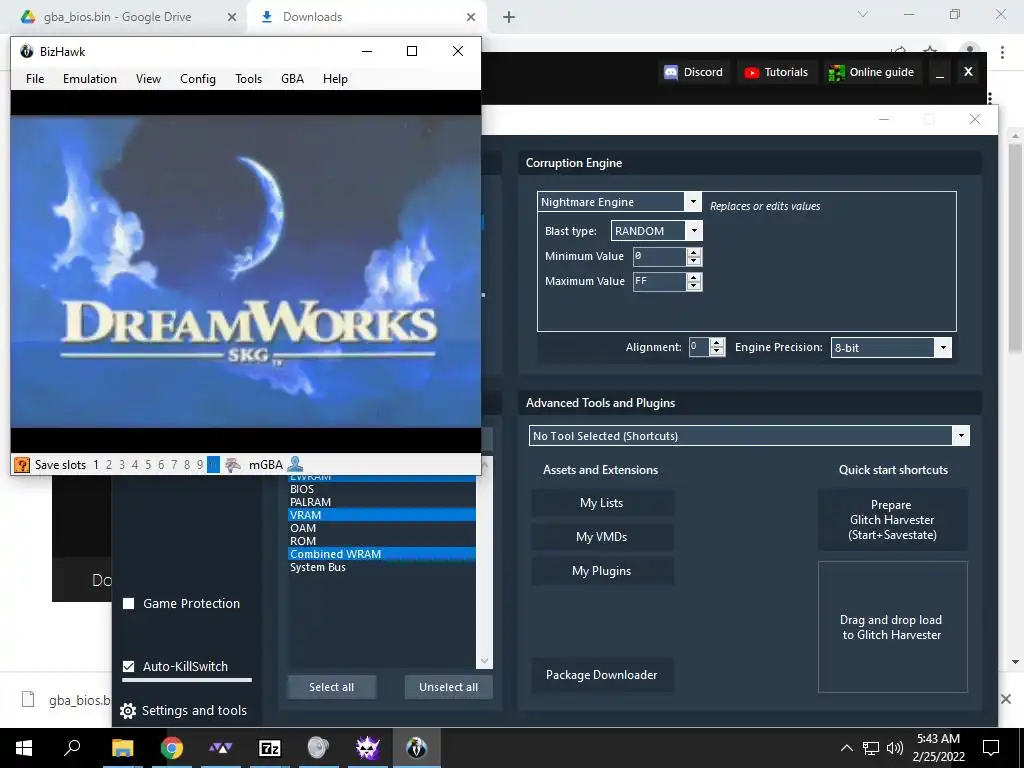The width and height of the screenshot is (1024, 768).
Task: Select save slot 2
Action: 109,465
